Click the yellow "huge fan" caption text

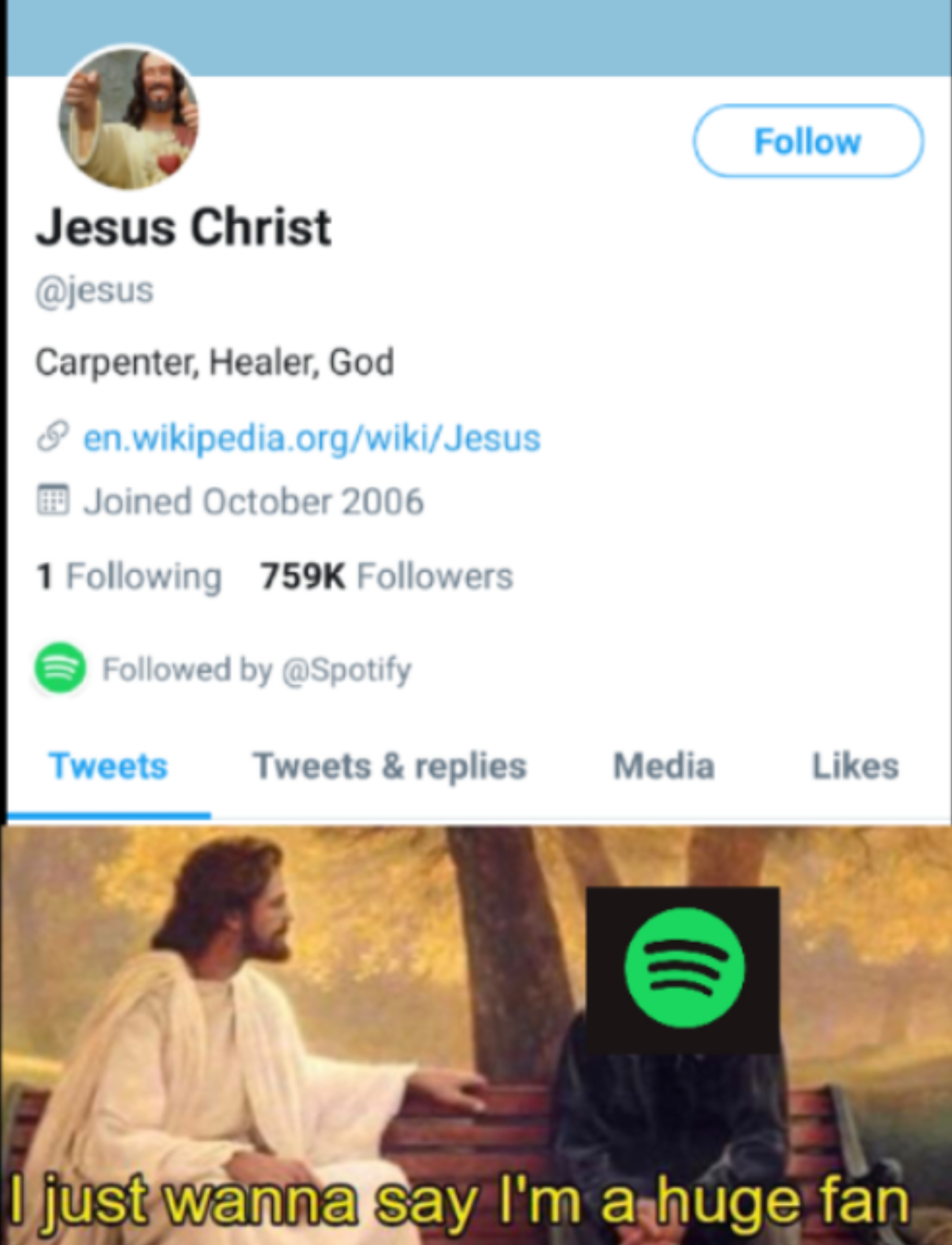pos(784,1201)
